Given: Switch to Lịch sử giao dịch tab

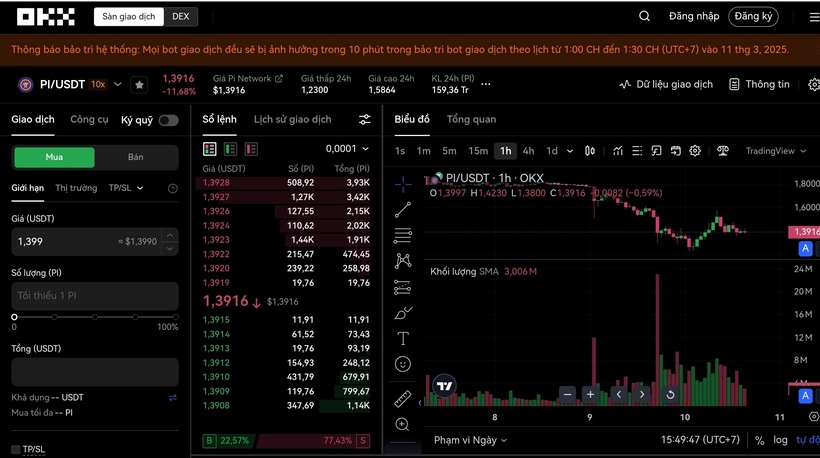Looking at the screenshot, I should (x=292, y=120).
